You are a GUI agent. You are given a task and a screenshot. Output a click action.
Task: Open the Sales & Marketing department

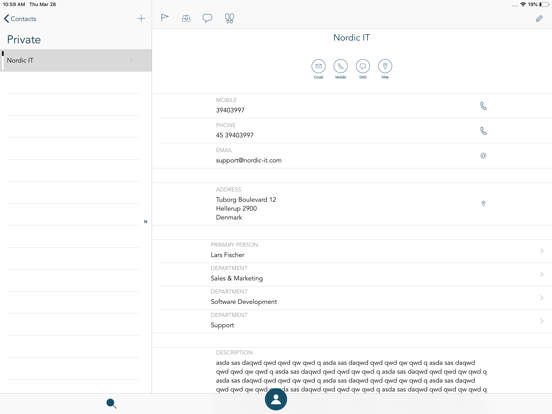click(352, 275)
